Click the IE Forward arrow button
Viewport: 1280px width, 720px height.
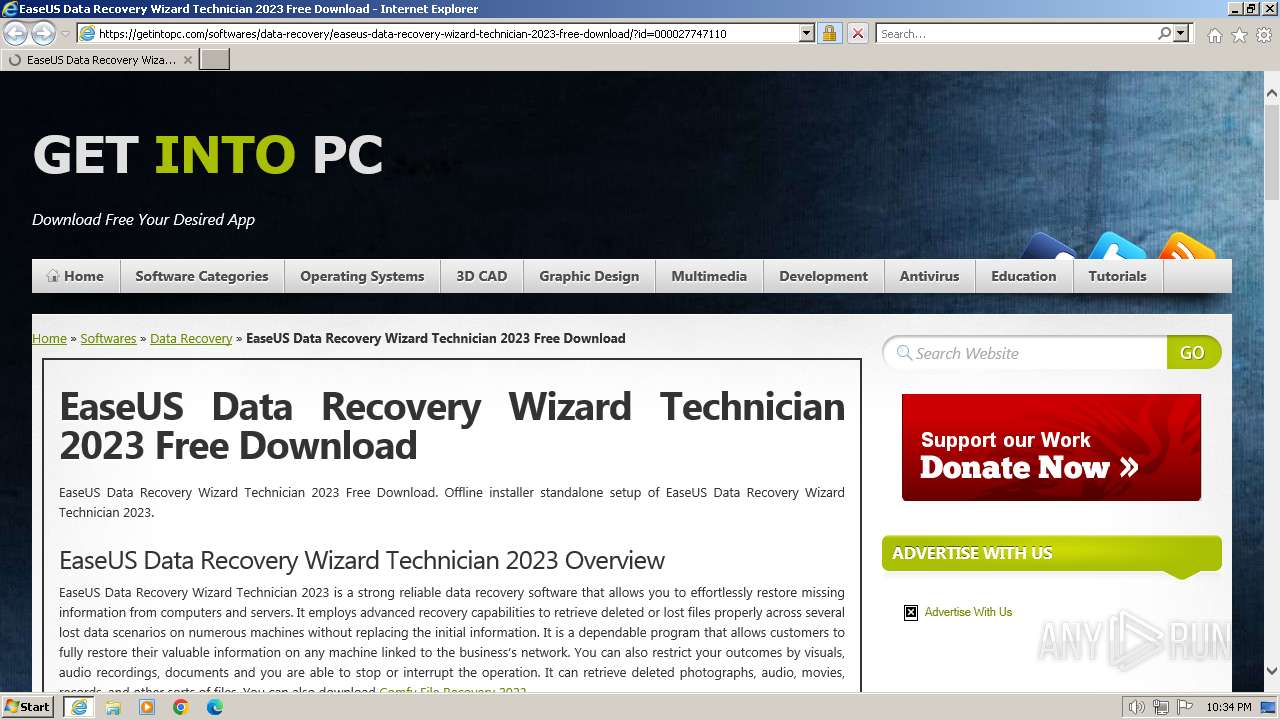43,34
